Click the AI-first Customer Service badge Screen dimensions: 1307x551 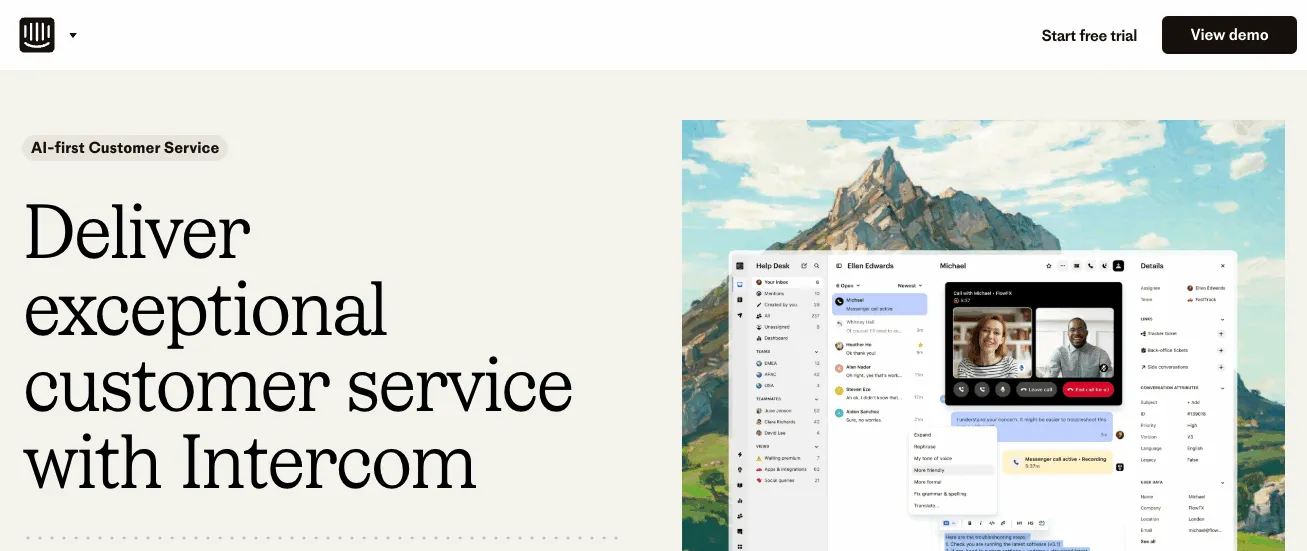(x=125, y=148)
